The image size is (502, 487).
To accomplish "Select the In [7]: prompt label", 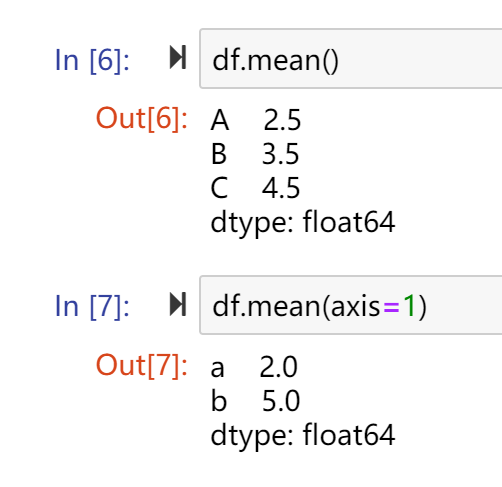I will click(92, 306).
